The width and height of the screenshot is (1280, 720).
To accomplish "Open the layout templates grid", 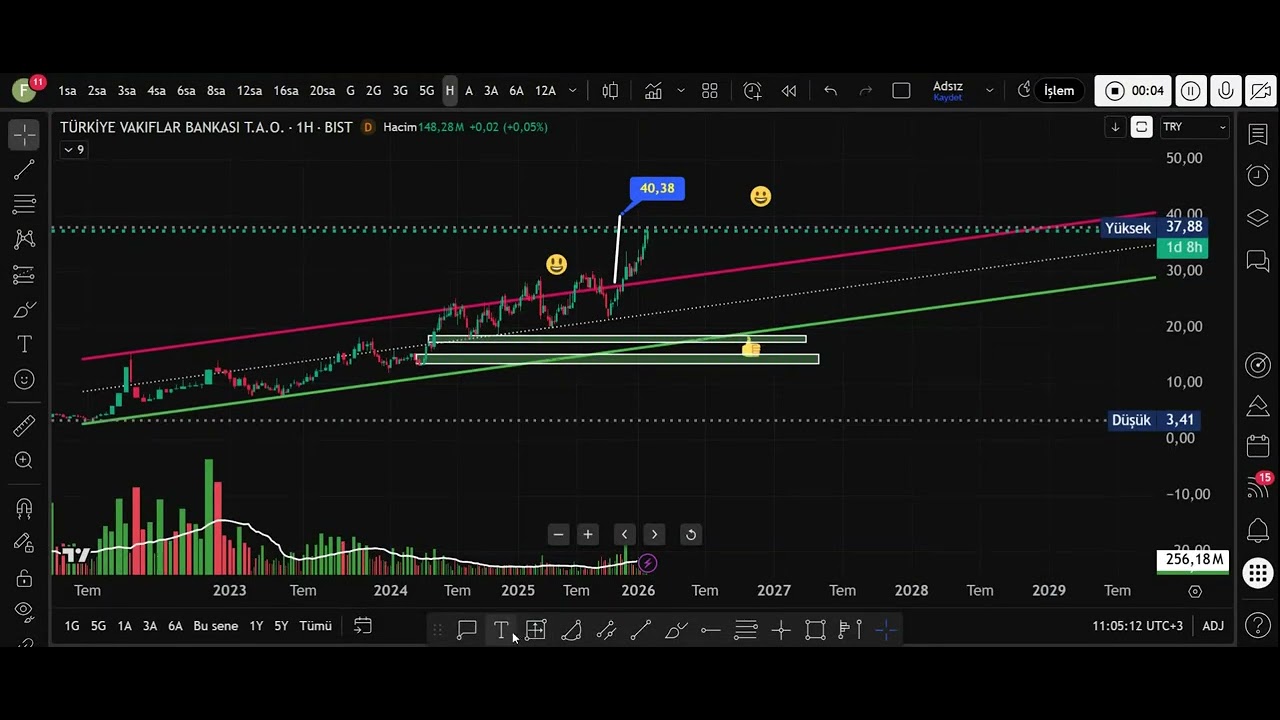I will point(710,91).
